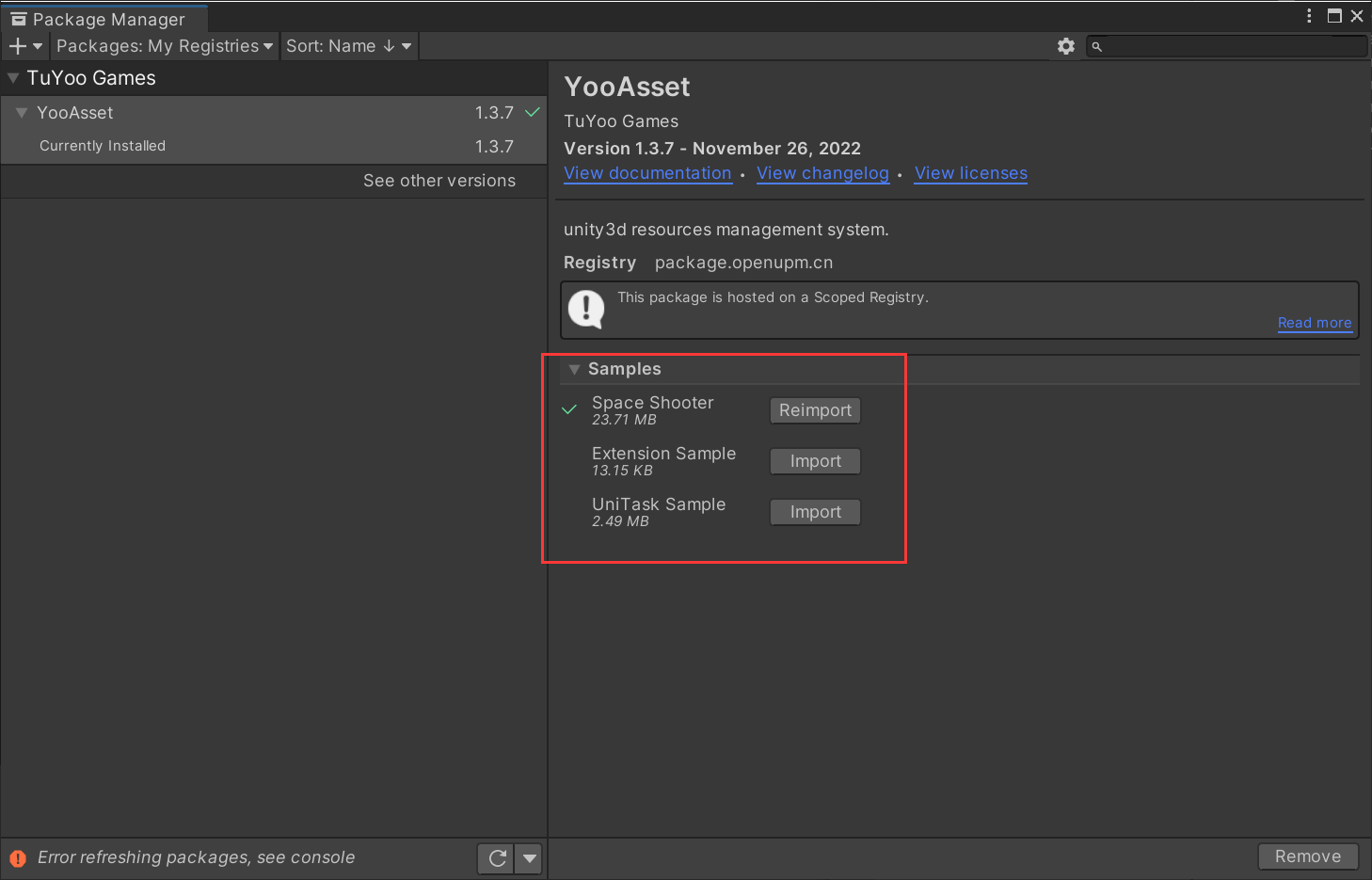
Task: Import the Extension Sample
Action: pos(815,461)
